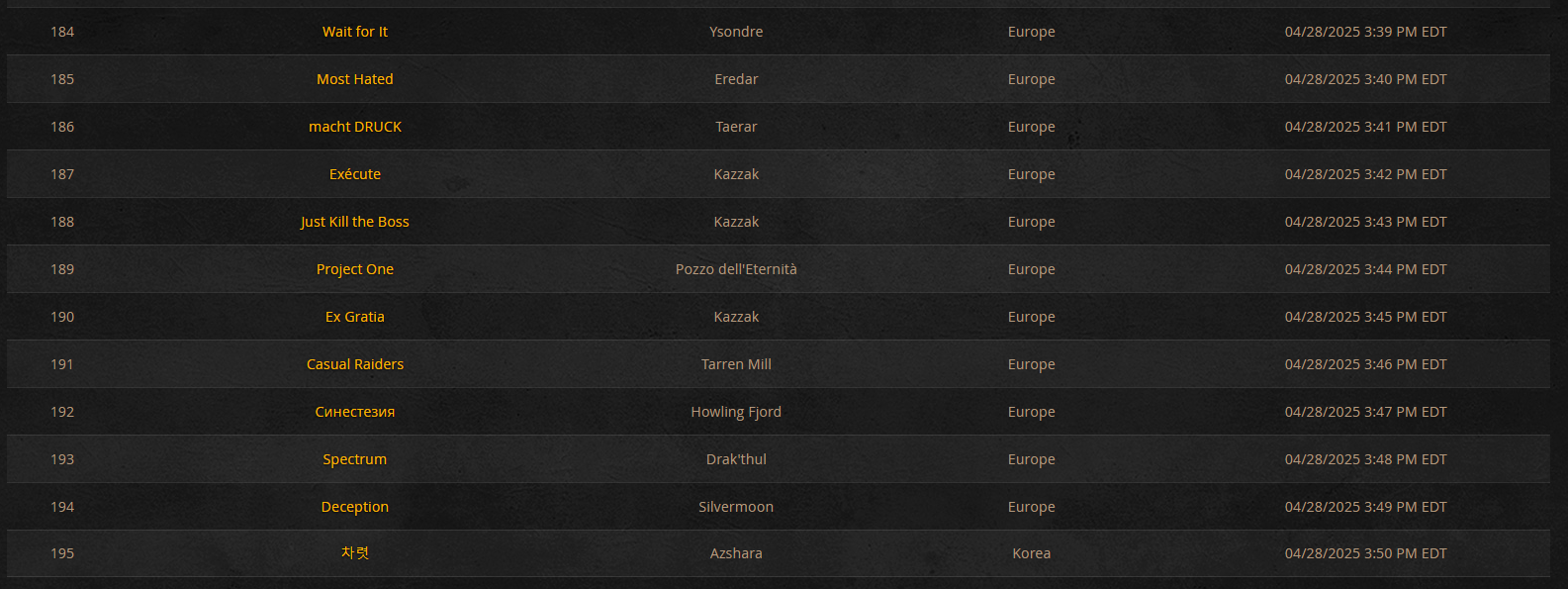
Task: Select the Just Kill the Boss guild
Action: click(x=354, y=222)
